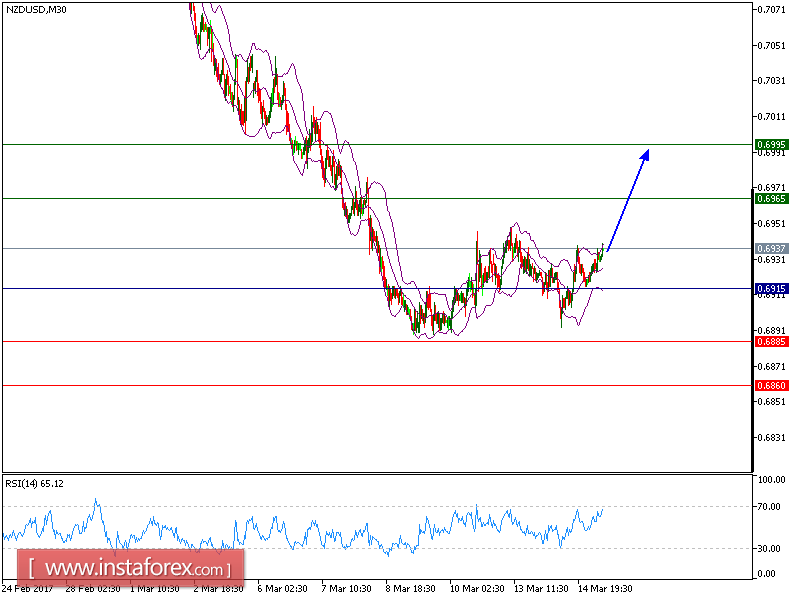Select the blue 0.6915 support level tag
Viewport: 800px width, 600px height.
770,287
